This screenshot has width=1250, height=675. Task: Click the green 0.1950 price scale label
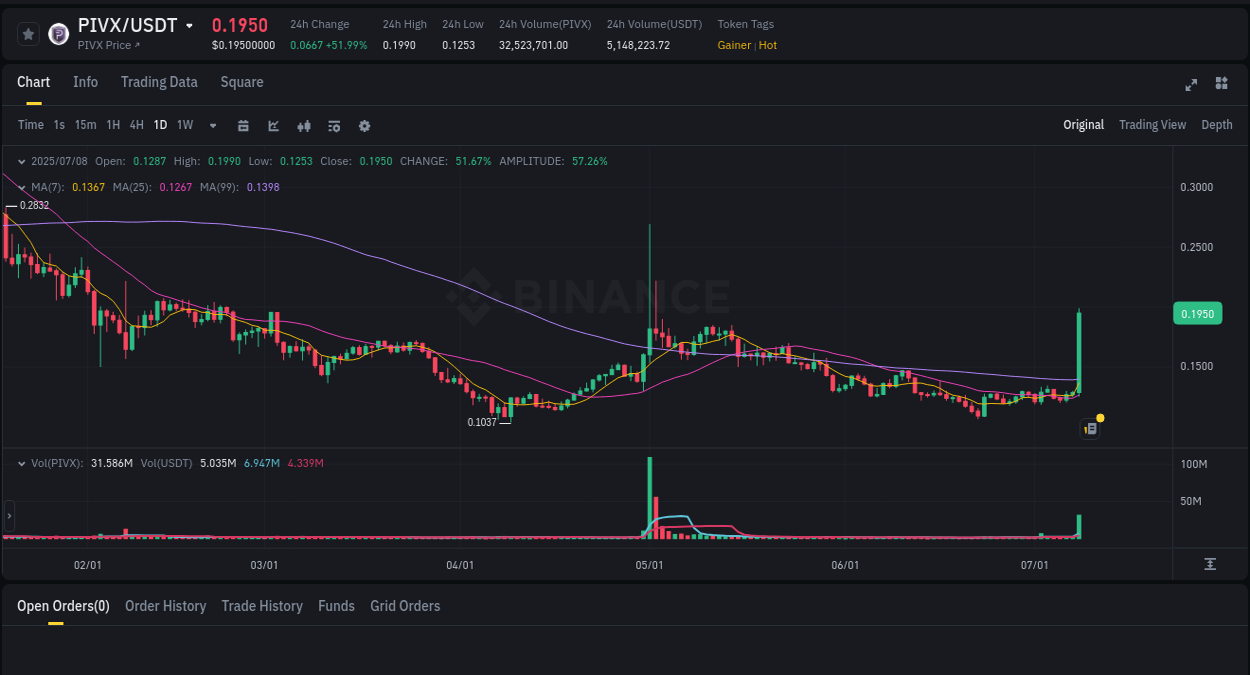pyautogui.click(x=1197, y=313)
